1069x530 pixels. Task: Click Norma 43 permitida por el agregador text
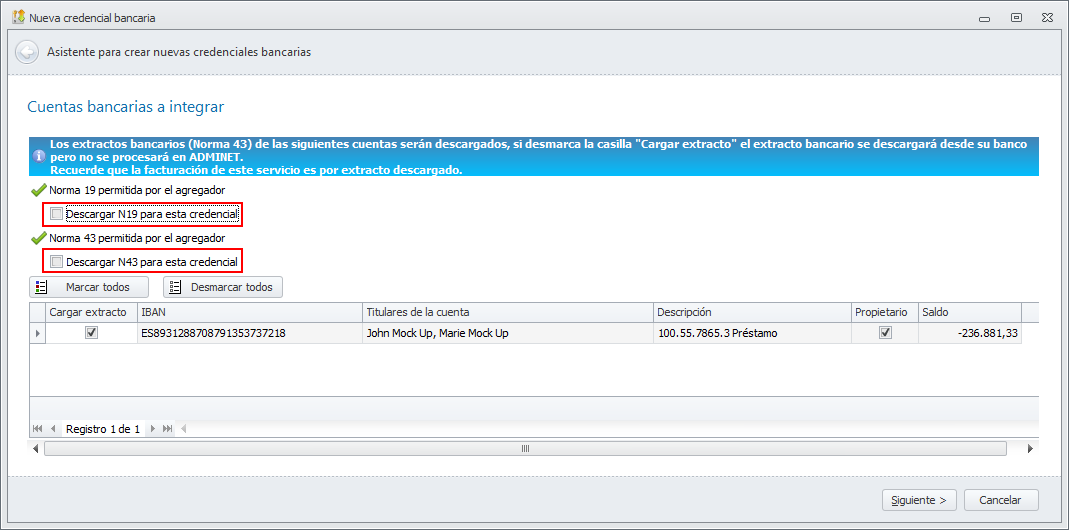click(x=137, y=238)
